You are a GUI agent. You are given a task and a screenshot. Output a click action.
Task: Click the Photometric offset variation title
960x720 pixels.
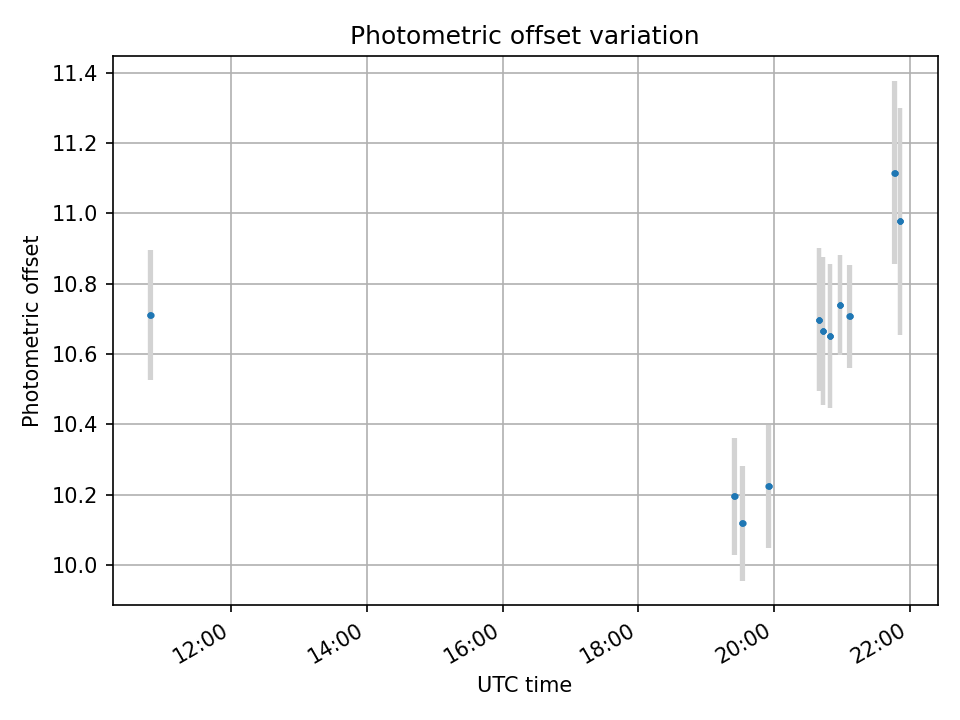tap(525, 36)
